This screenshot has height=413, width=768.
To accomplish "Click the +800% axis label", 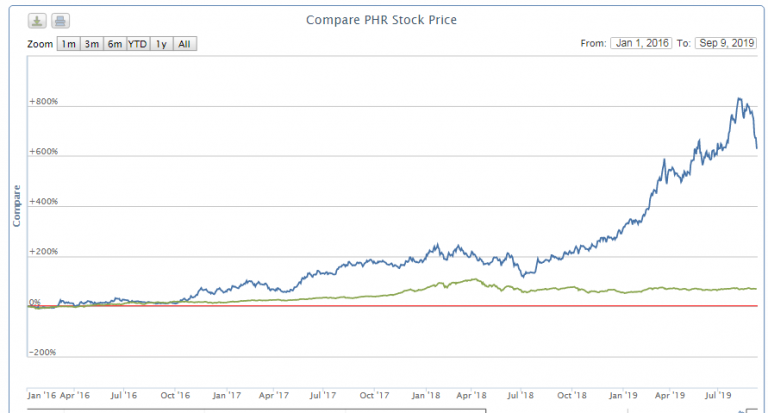I will [44, 101].
